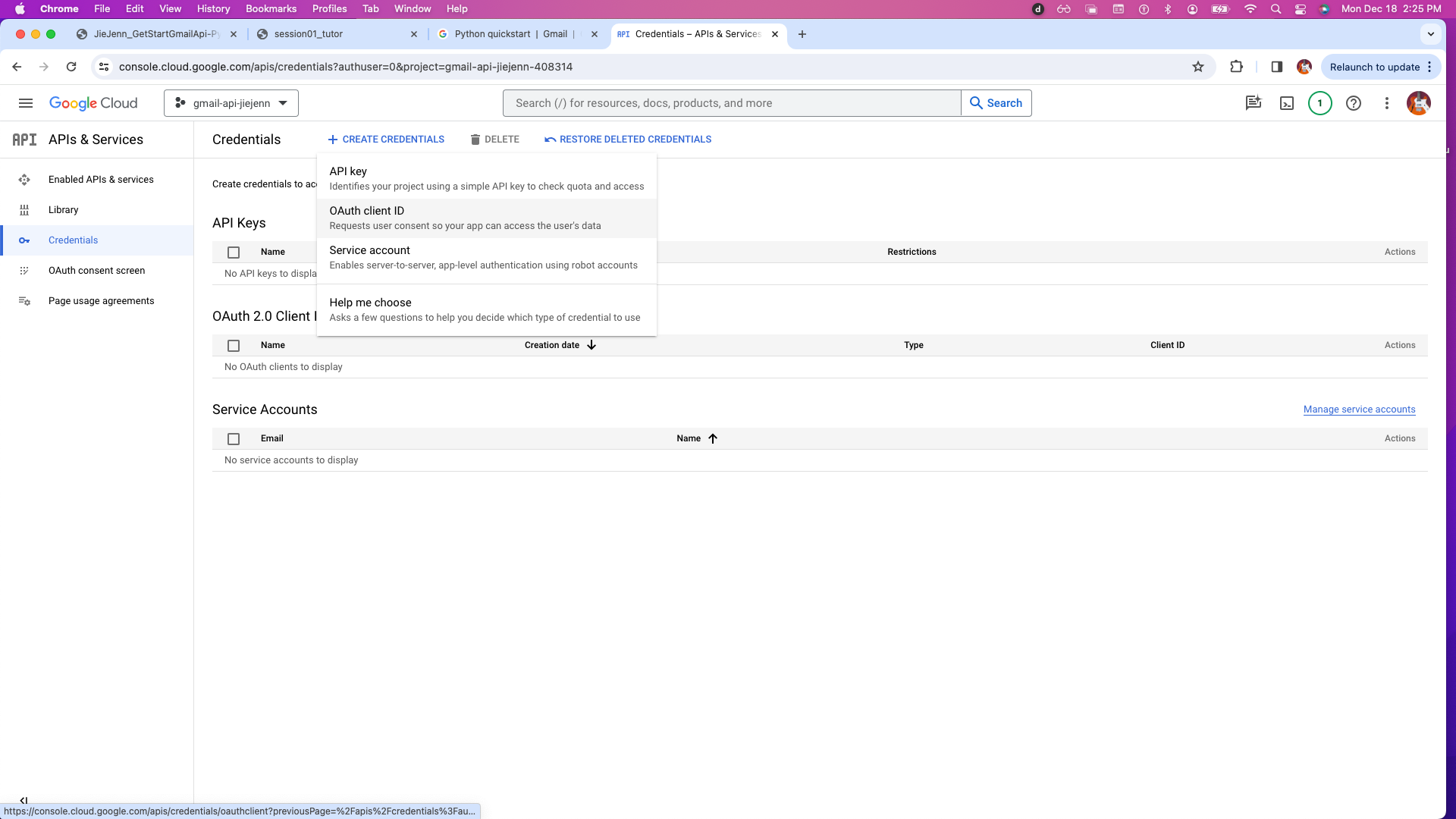The height and width of the screenshot is (819, 1456).
Task: Close the Credentials – APIs & Services tab
Action: point(775,34)
